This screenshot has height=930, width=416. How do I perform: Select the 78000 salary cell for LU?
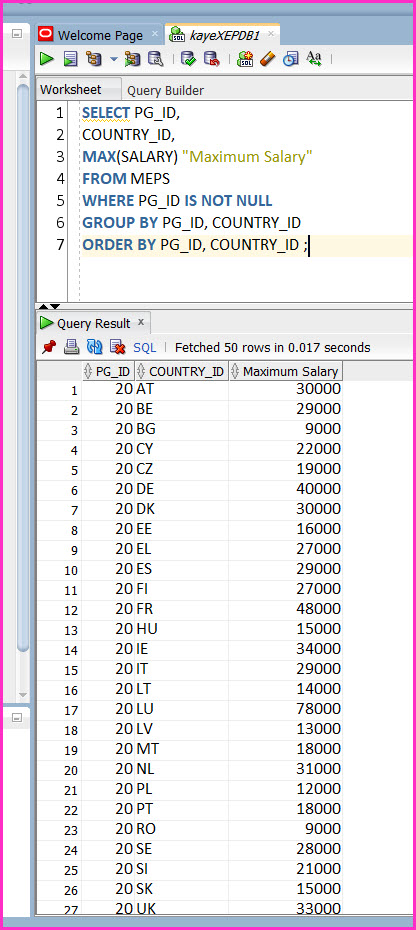coord(285,709)
